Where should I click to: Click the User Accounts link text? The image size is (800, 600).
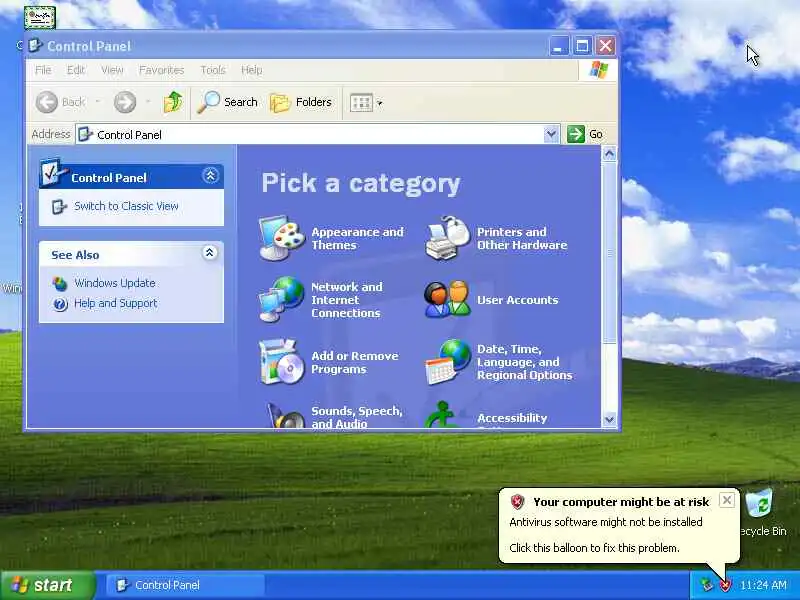(517, 300)
